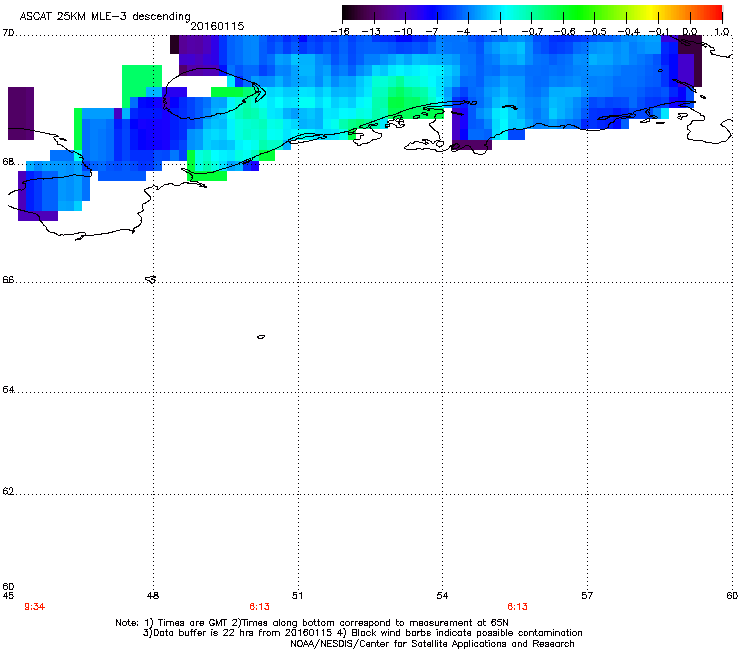
Task: Click the '-0.1' color scale label
Action: point(659,32)
